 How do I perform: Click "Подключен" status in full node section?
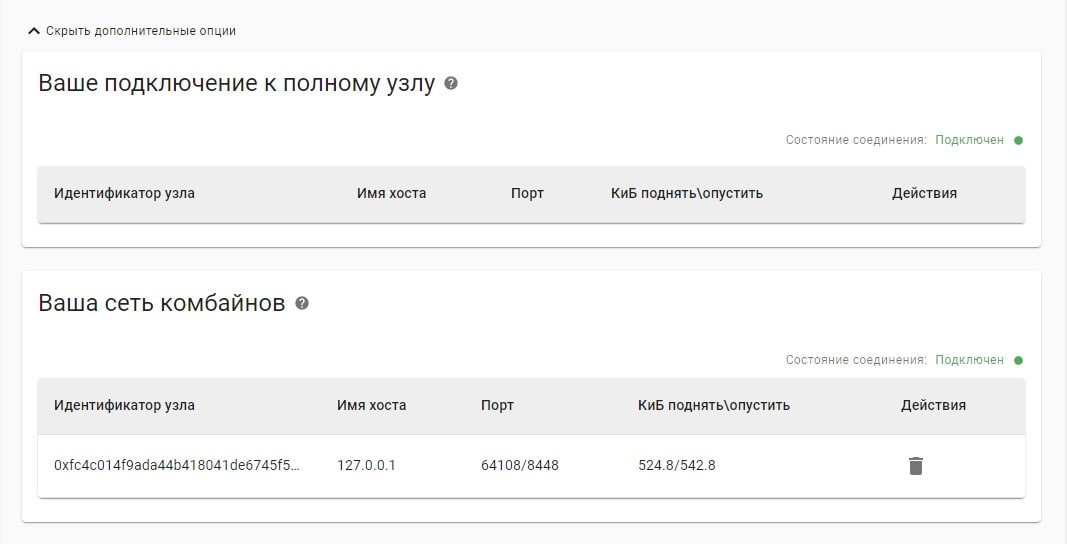[x=969, y=140]
